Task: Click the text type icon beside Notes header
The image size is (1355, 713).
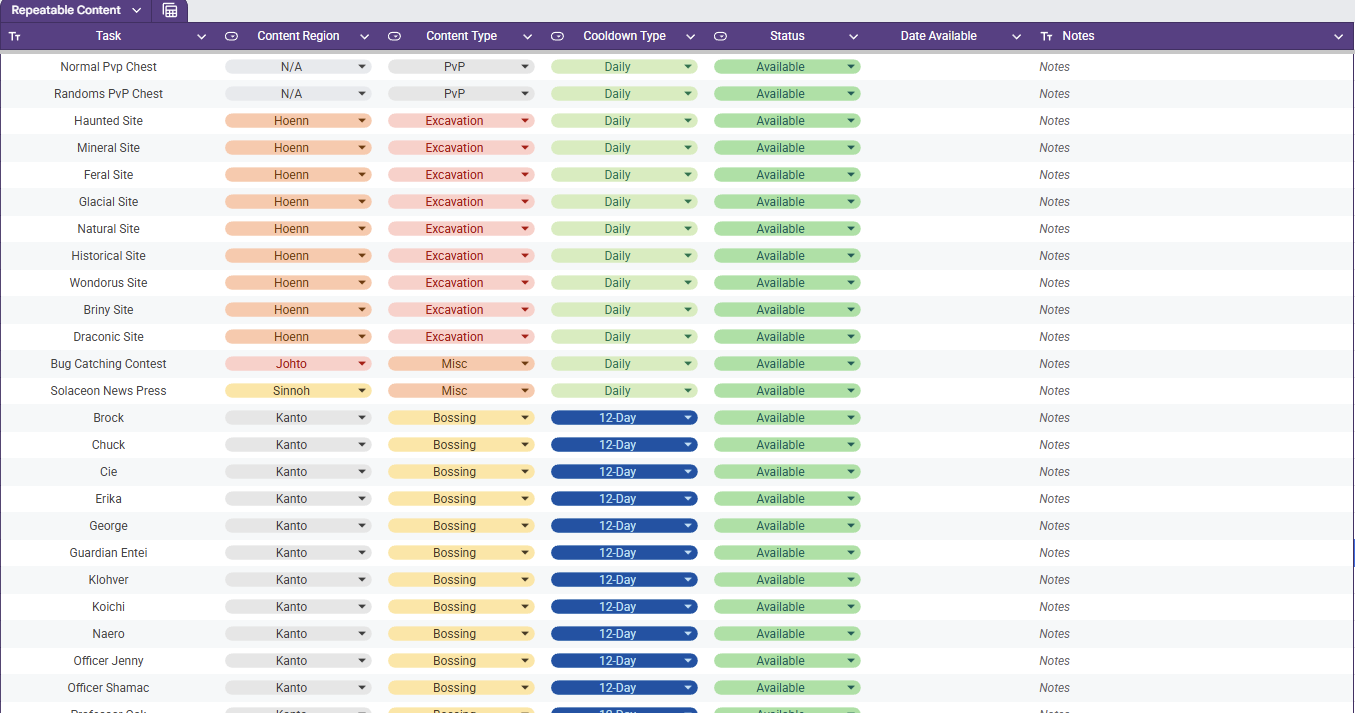Action: tap(1046, 36)
